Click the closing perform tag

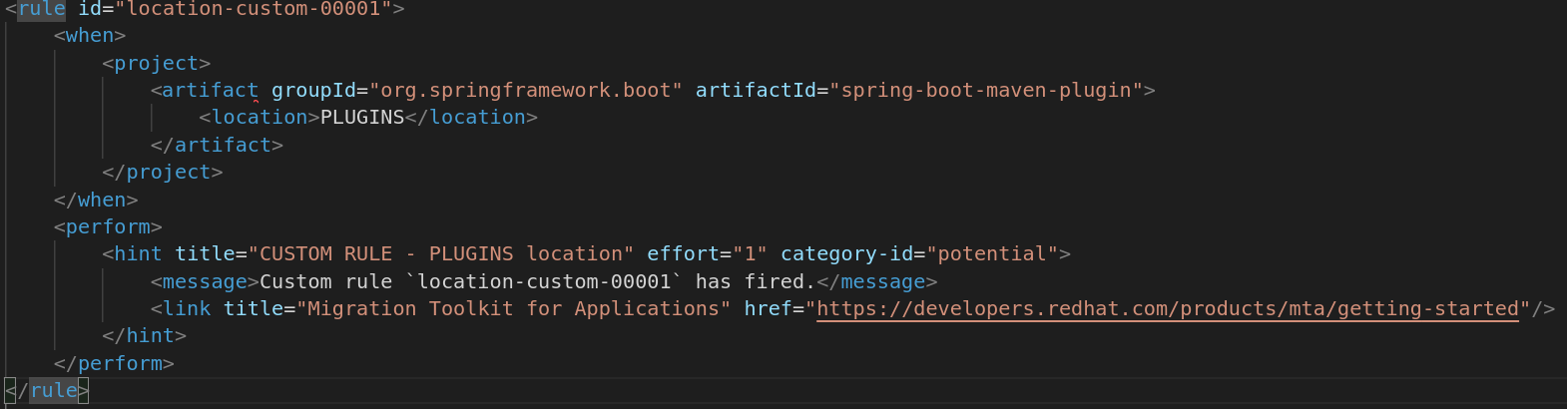tap(114, 364)
